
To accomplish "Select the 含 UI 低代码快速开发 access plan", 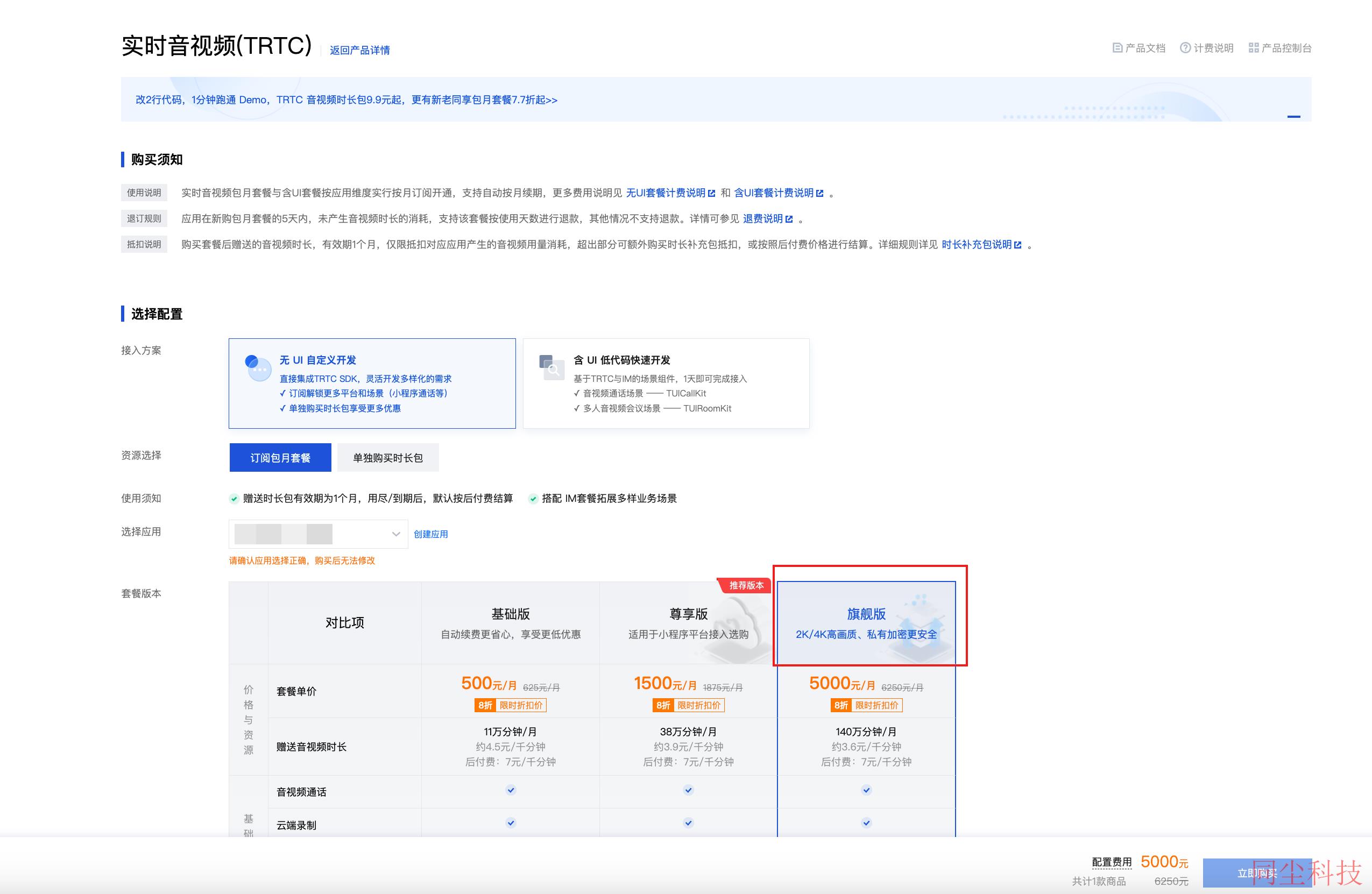I will (666, 384).
